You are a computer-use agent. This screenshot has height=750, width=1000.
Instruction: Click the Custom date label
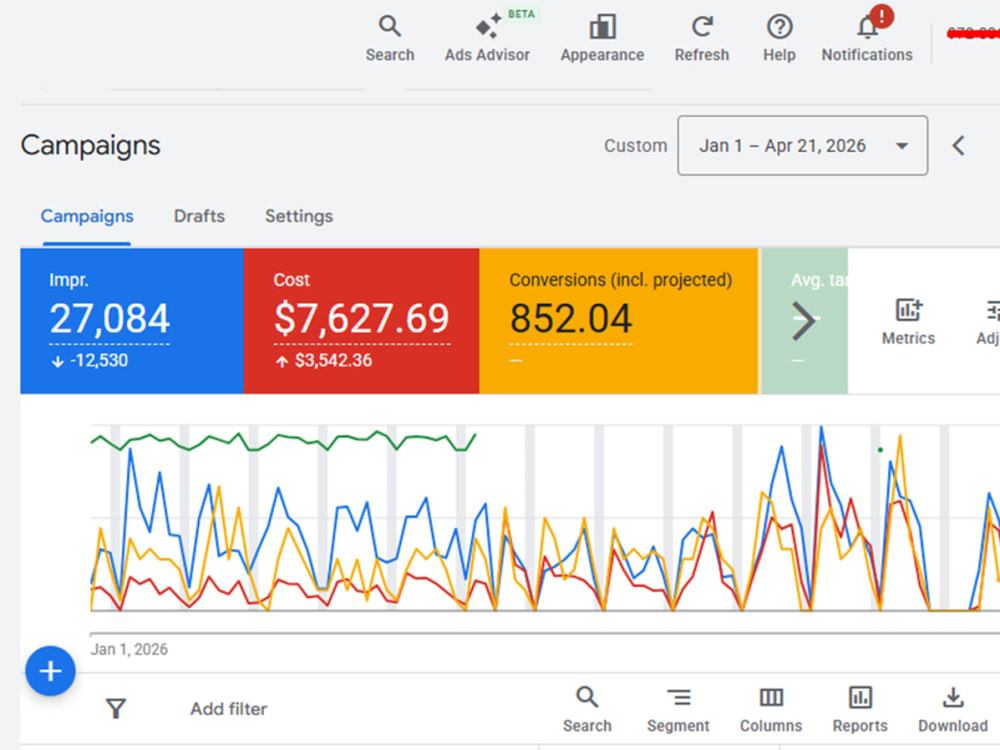coord(635,145)
